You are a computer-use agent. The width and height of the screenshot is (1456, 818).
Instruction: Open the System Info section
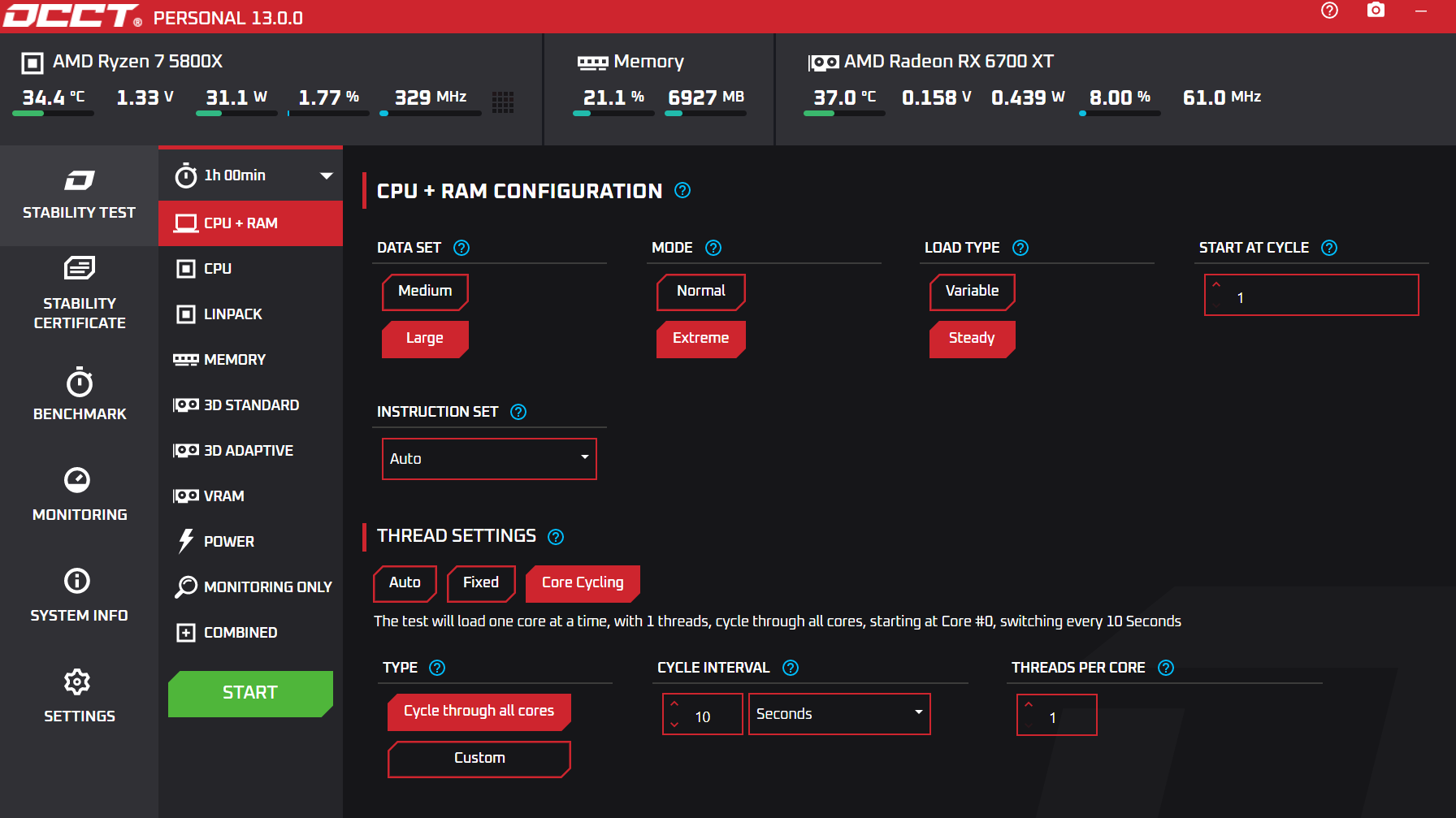[x=79, y=595]
